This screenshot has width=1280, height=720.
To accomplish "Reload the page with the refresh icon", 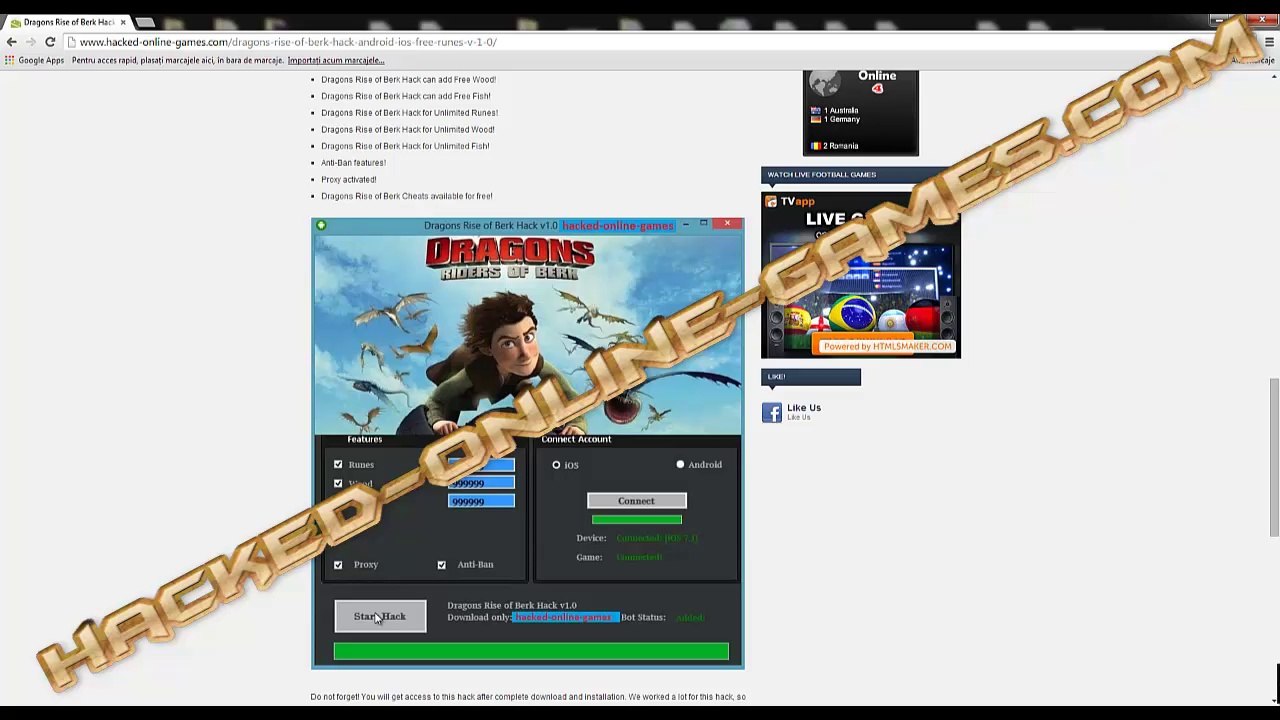I will coord(50,42).
